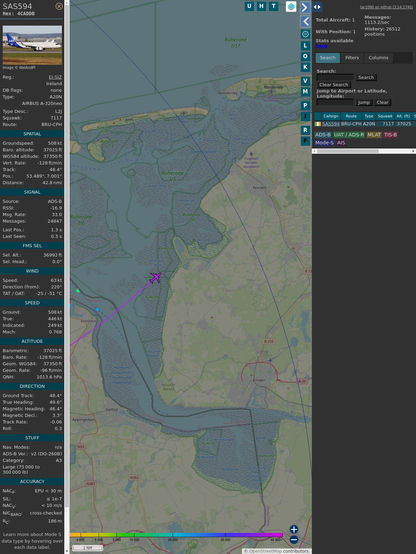The width and height of the screenshot is (416, 554).
Task: Click the P persistence button
Action: [x=305, y=105]
